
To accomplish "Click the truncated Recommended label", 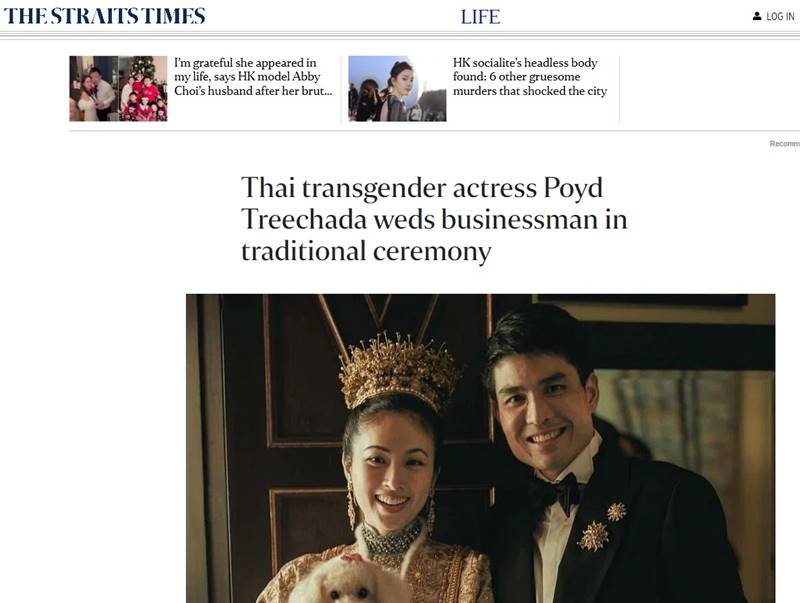I will click(785, 144).
